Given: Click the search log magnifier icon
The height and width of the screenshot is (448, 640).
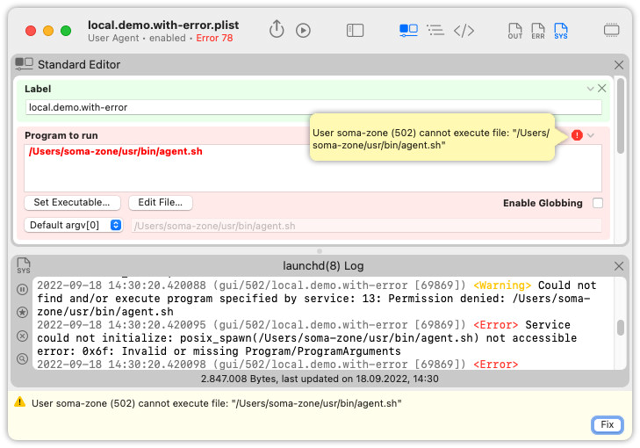Looking at the screenshot, I should pyautogui.click(x=22, y=359).
